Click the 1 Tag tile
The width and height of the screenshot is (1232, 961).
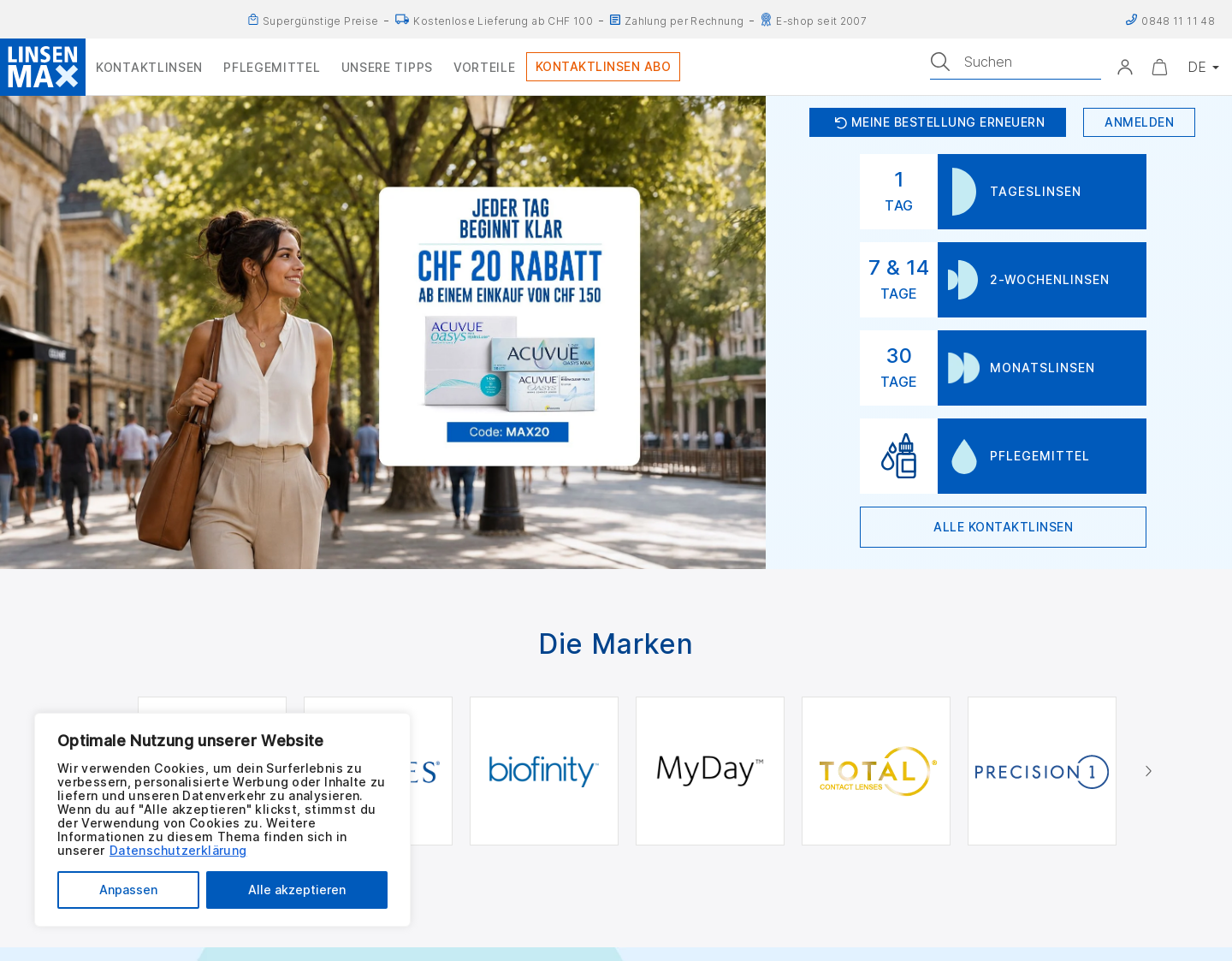(898, 192)
